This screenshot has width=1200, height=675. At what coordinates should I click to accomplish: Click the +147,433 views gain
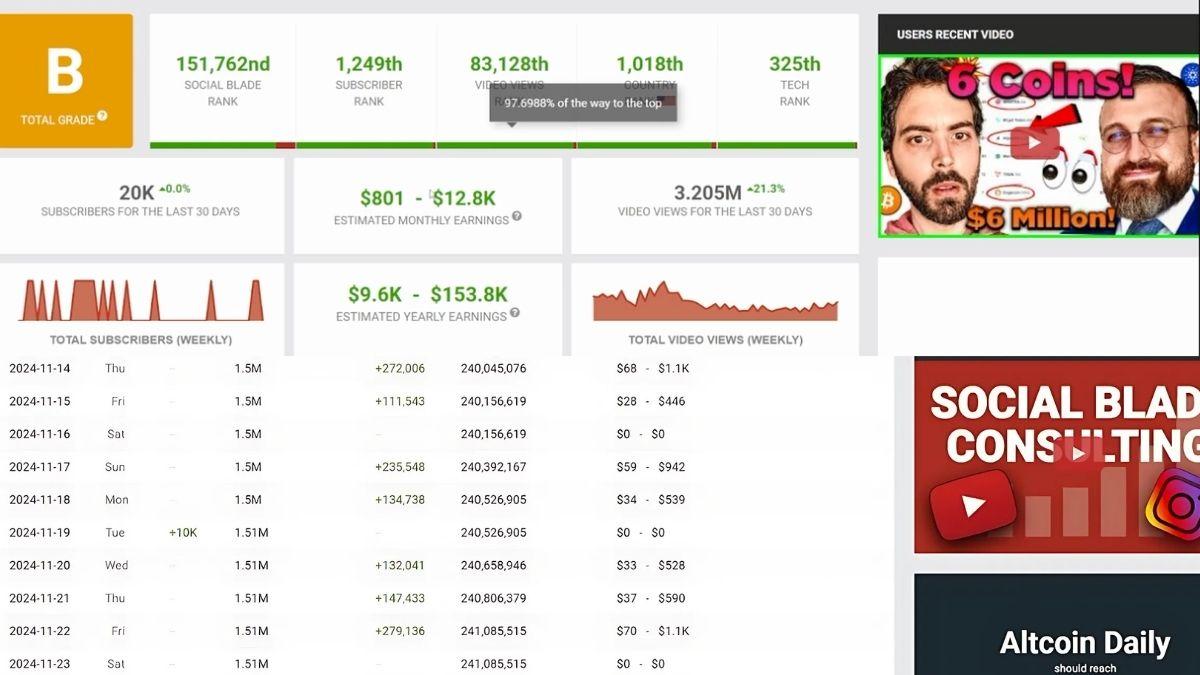pyautogui.click(x=400, y=598)
